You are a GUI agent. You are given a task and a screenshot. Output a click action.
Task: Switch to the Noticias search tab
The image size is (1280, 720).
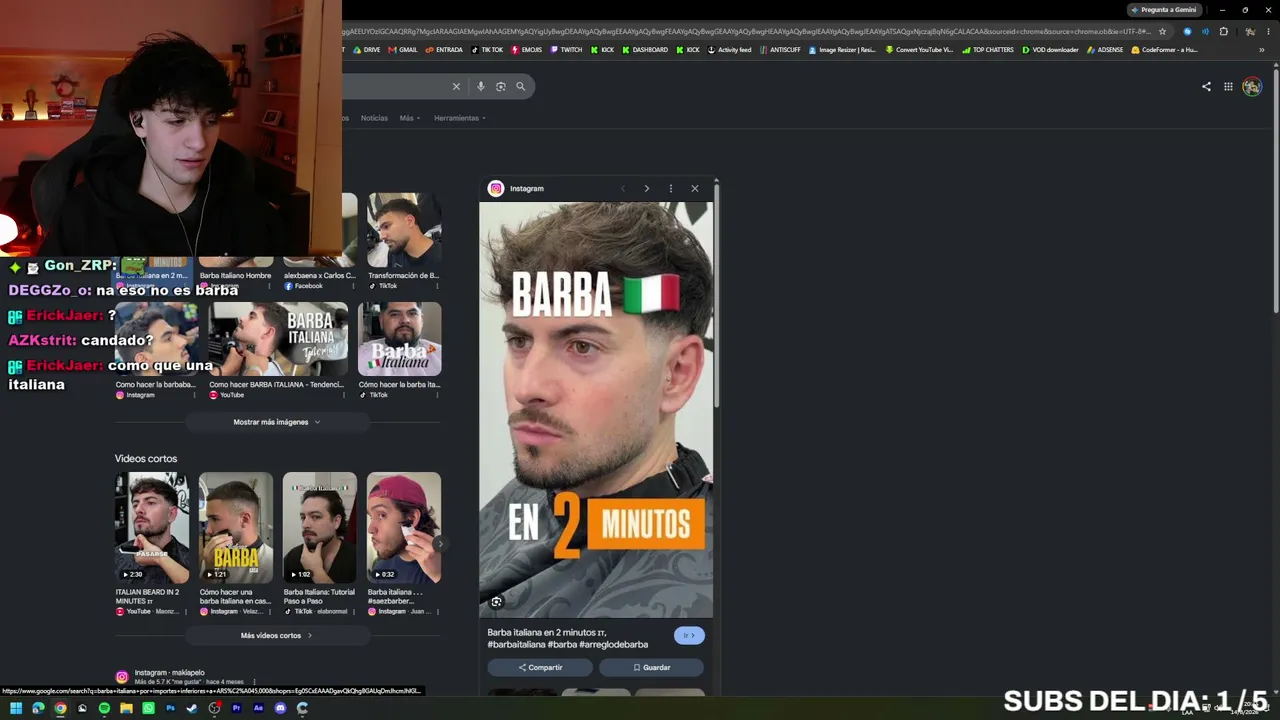pyautogui.click(x=374, y=118)
